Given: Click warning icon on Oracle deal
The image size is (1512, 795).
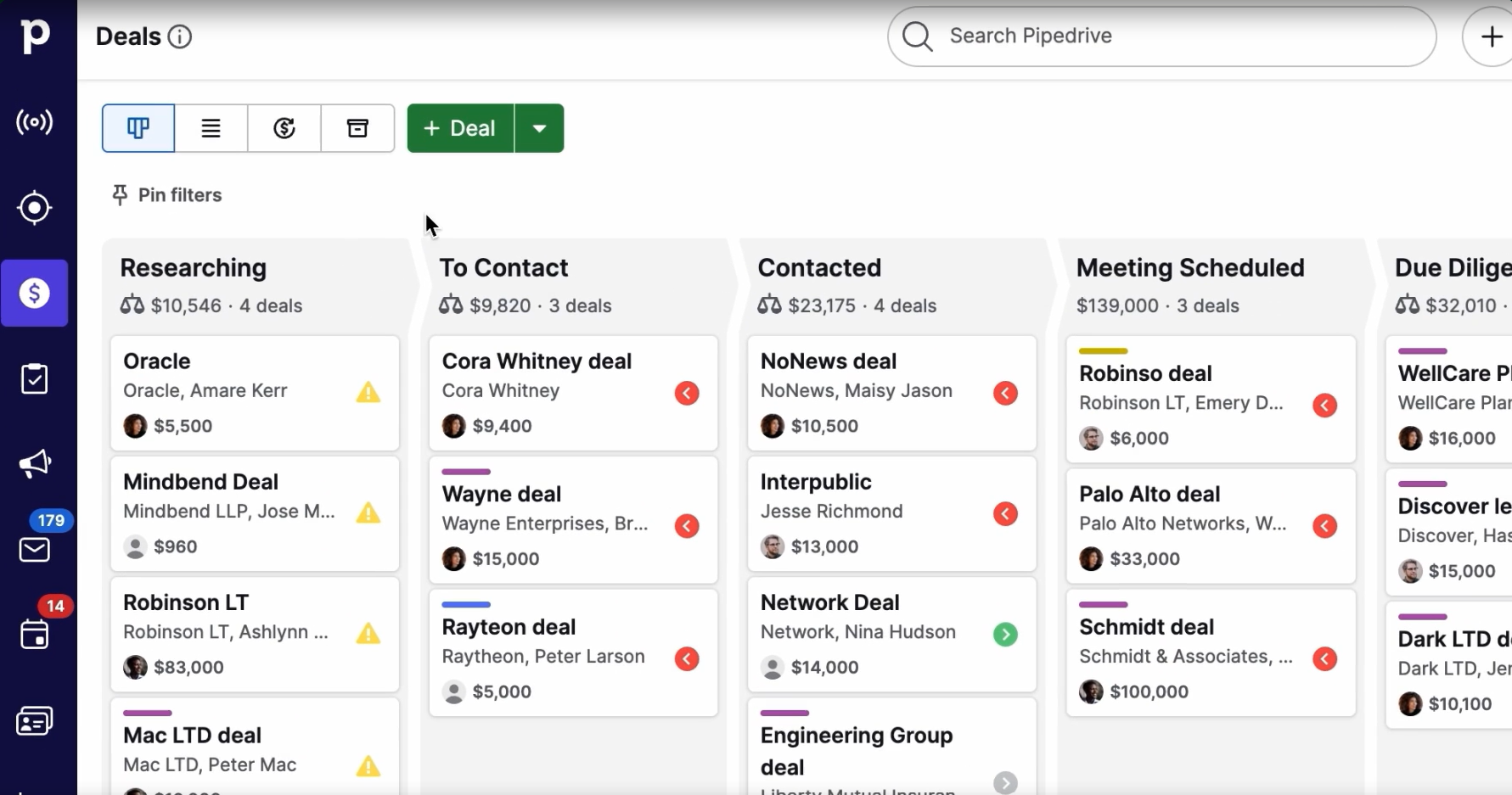Looking at the screenshot, I should coord(368,392).
